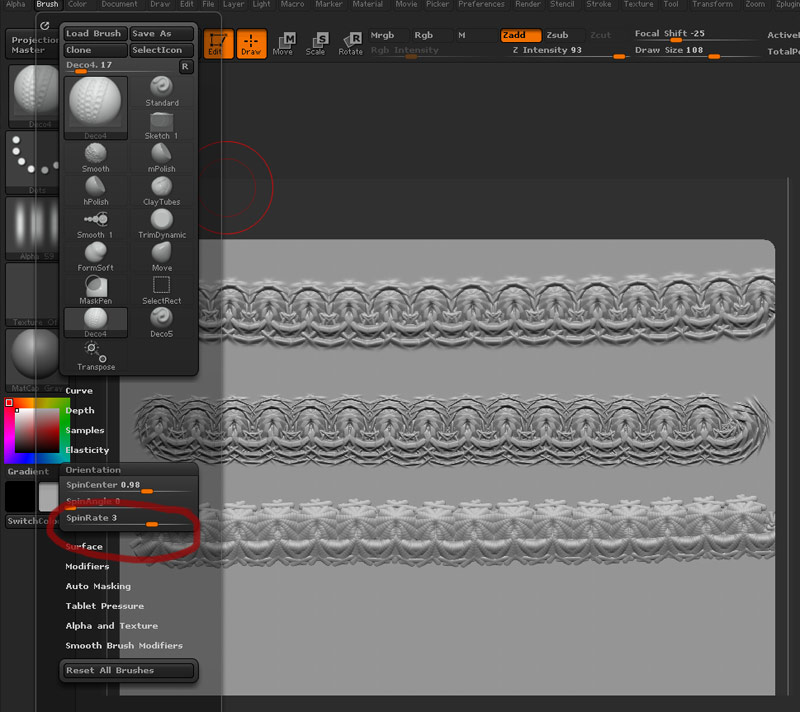Pick the Transpose brush
Viewport: 800px width, 712px height.
point(95,356)
